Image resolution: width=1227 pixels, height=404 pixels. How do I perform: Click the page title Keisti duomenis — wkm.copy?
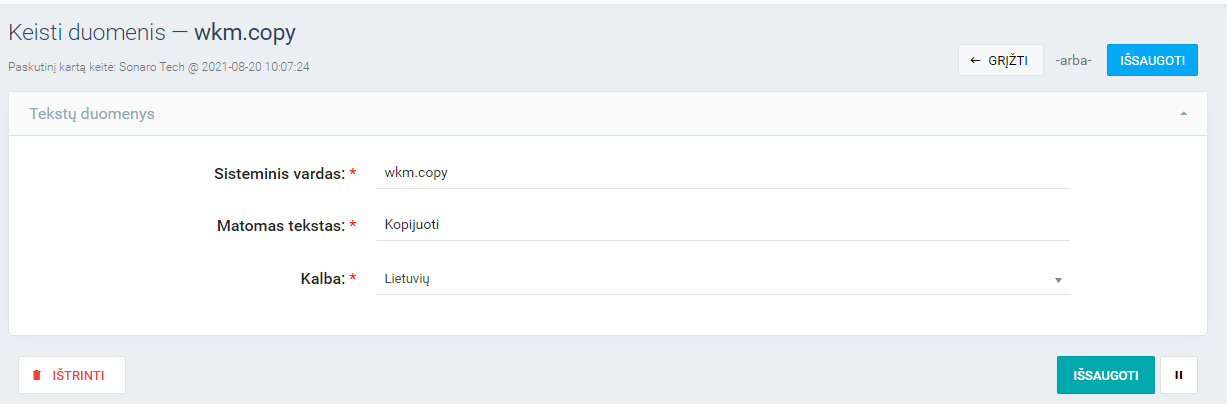152,32
